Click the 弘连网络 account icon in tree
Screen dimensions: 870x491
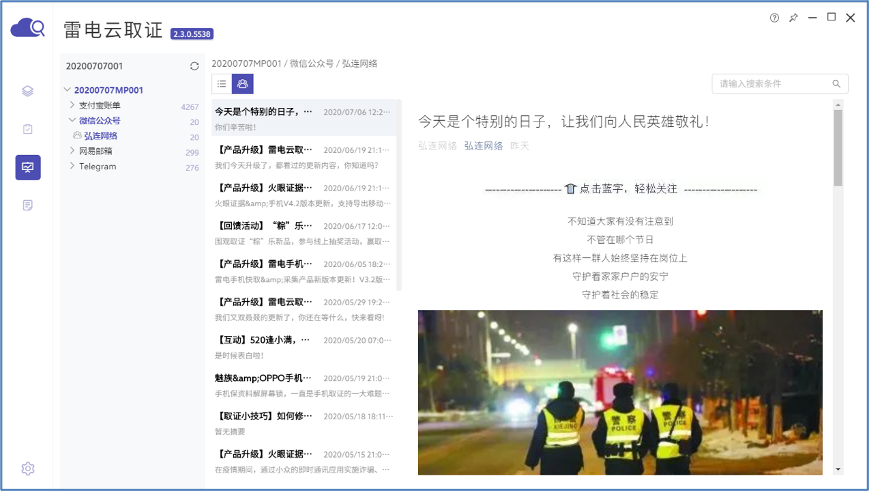[77, 135]
